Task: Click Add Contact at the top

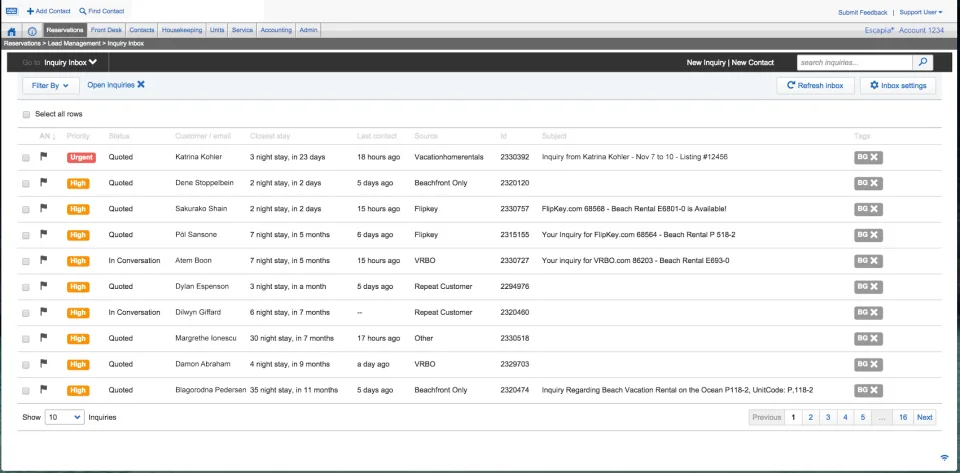Action: point(49,11)
